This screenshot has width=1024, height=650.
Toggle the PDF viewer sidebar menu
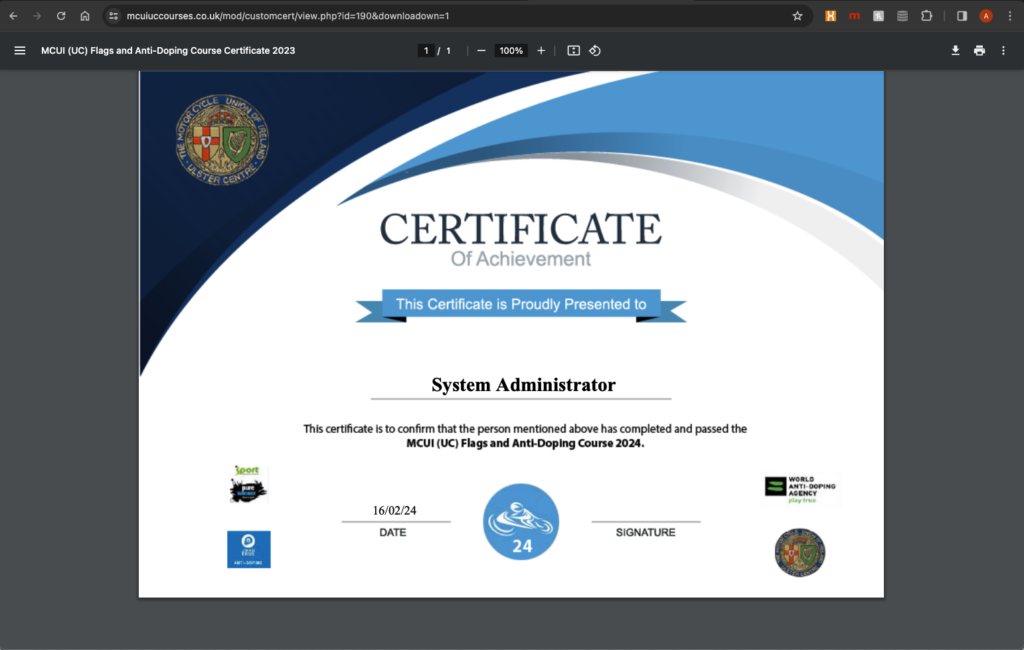[19, 50]
